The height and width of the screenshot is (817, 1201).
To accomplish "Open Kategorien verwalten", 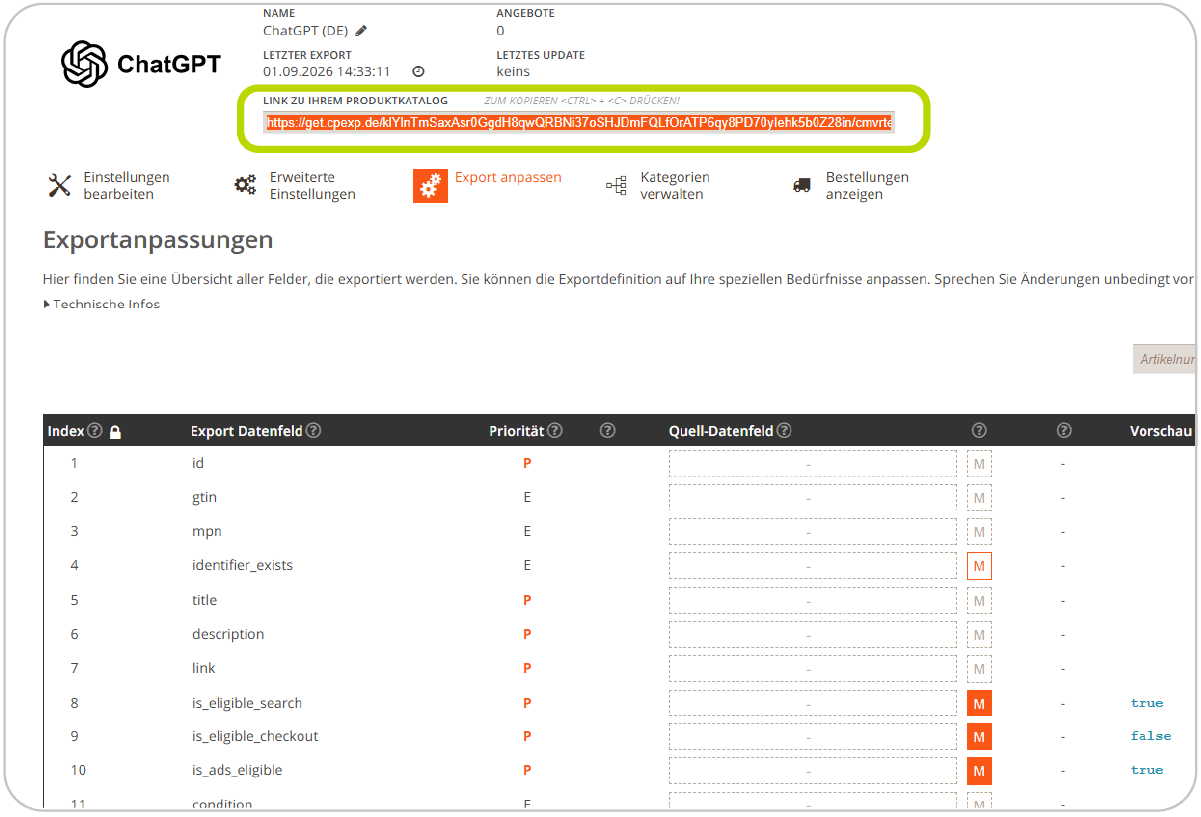I will [675, 186].
